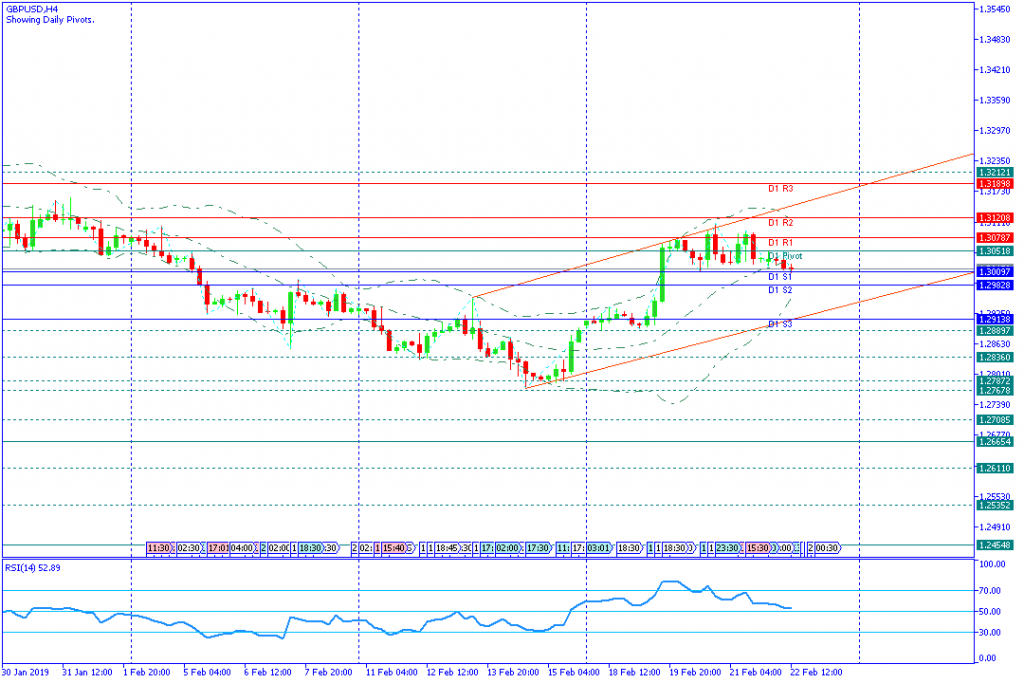Select the blue 1.26654 price tag
This screenshot has width=1024, height=683.
996,441
